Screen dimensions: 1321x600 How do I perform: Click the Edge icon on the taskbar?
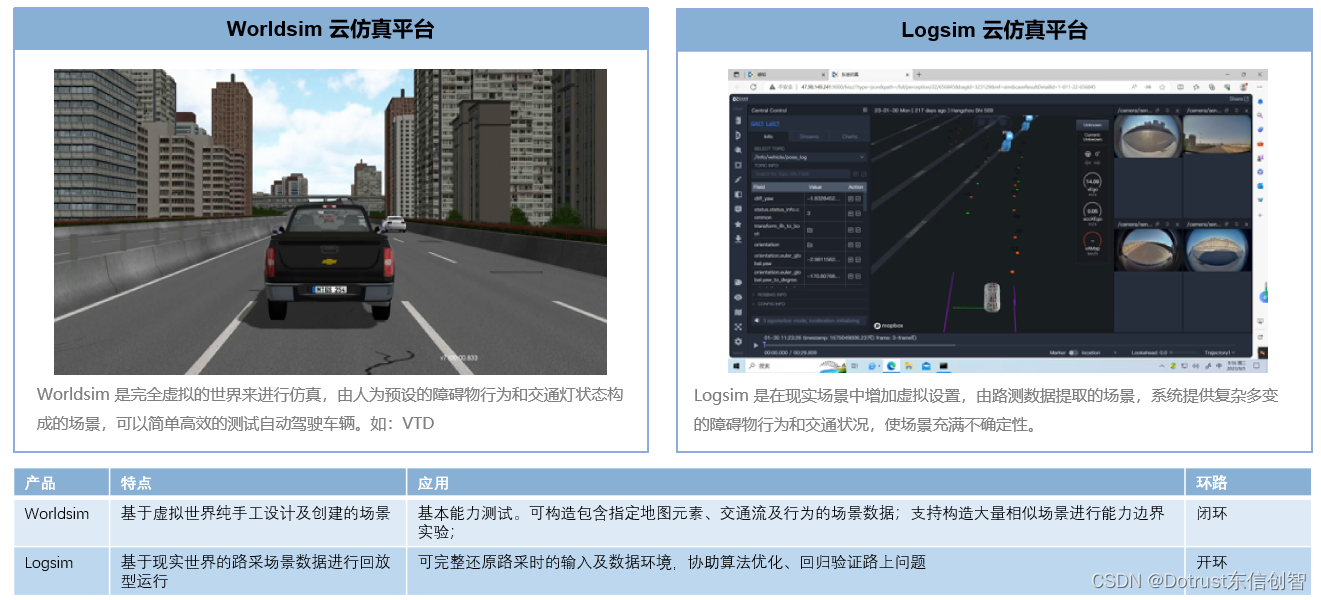pyautogui.click(x=891, y=366)
